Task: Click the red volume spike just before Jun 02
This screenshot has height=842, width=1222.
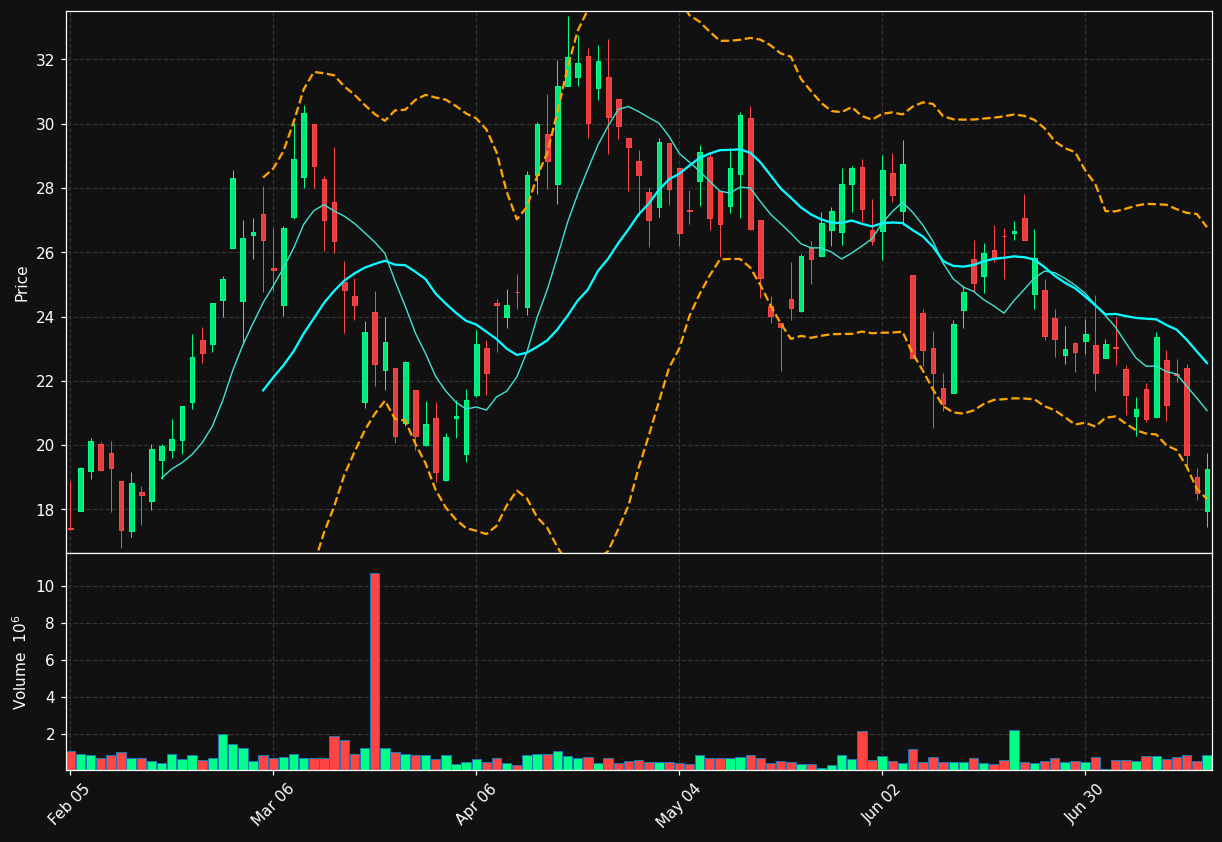Action: pos(862,751)
